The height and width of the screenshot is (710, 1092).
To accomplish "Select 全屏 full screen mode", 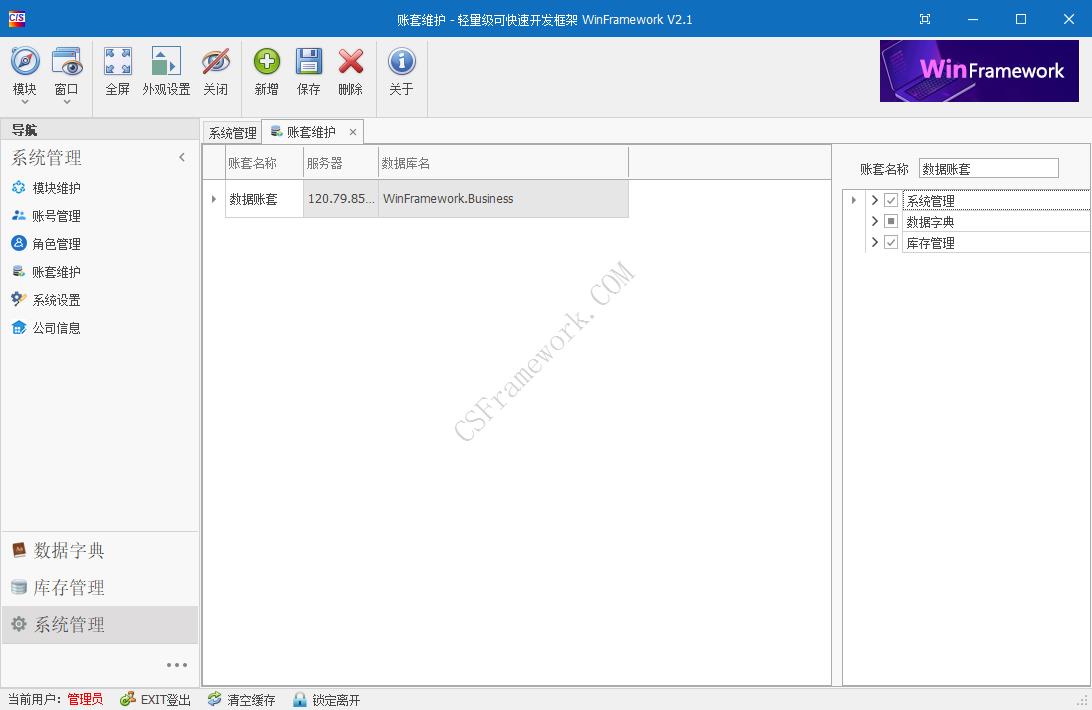I will pos(117,70).
